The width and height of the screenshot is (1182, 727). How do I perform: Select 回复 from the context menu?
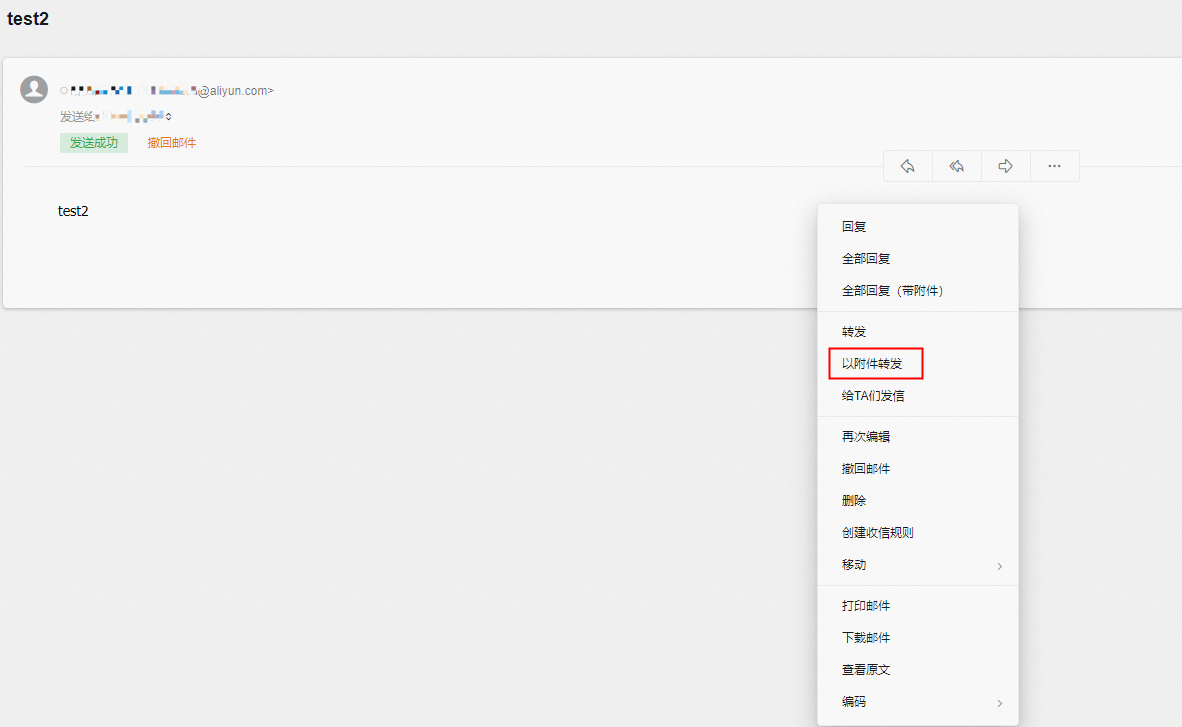coord(854,227)
